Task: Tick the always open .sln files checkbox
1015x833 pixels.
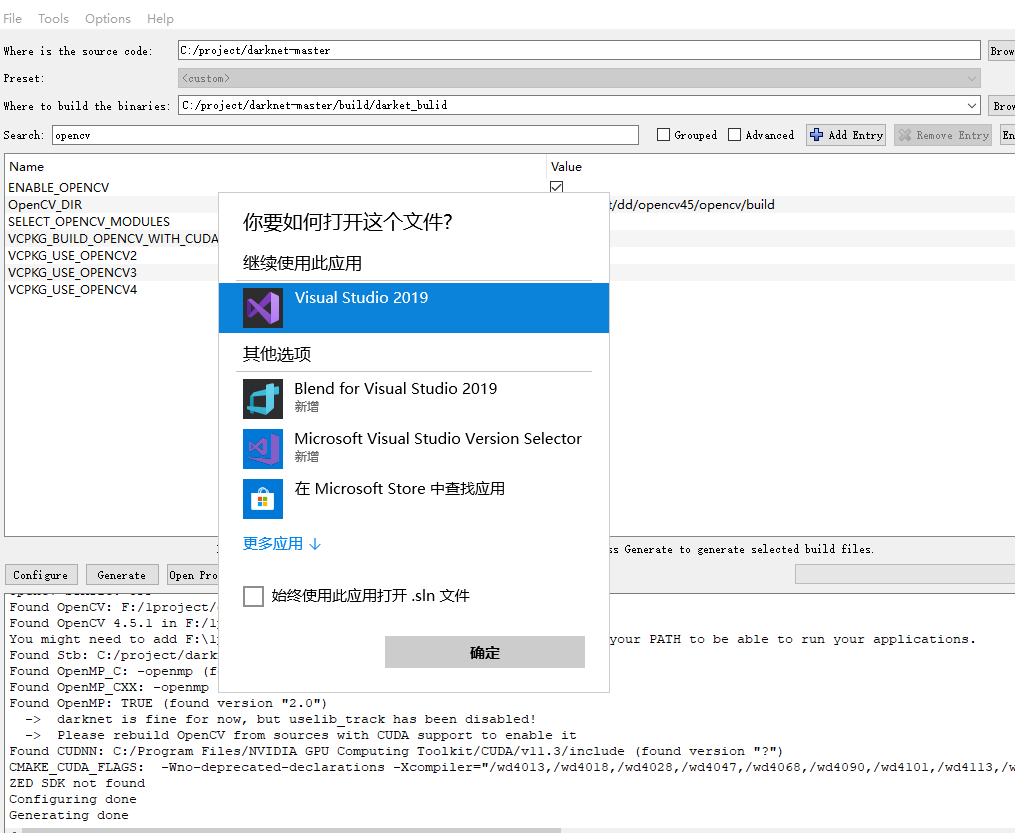Action: [253, 596]
